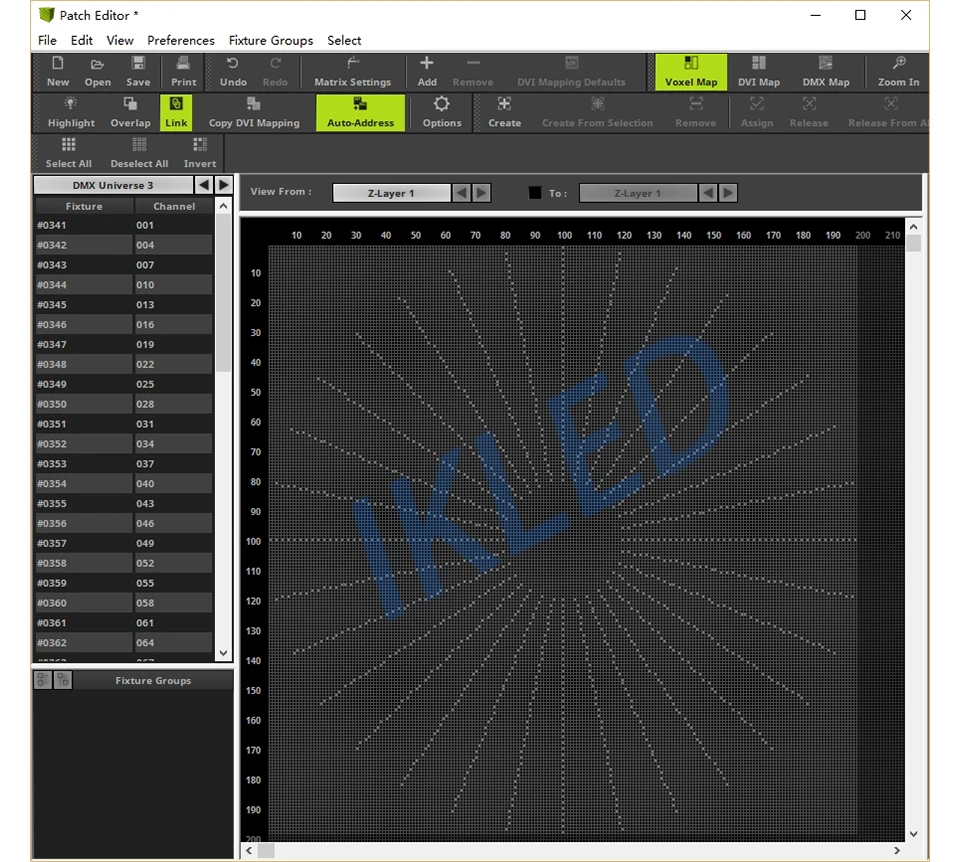
Task: Go to previous DMX universe
Action: pyautogui.click(x=204, y=184)
